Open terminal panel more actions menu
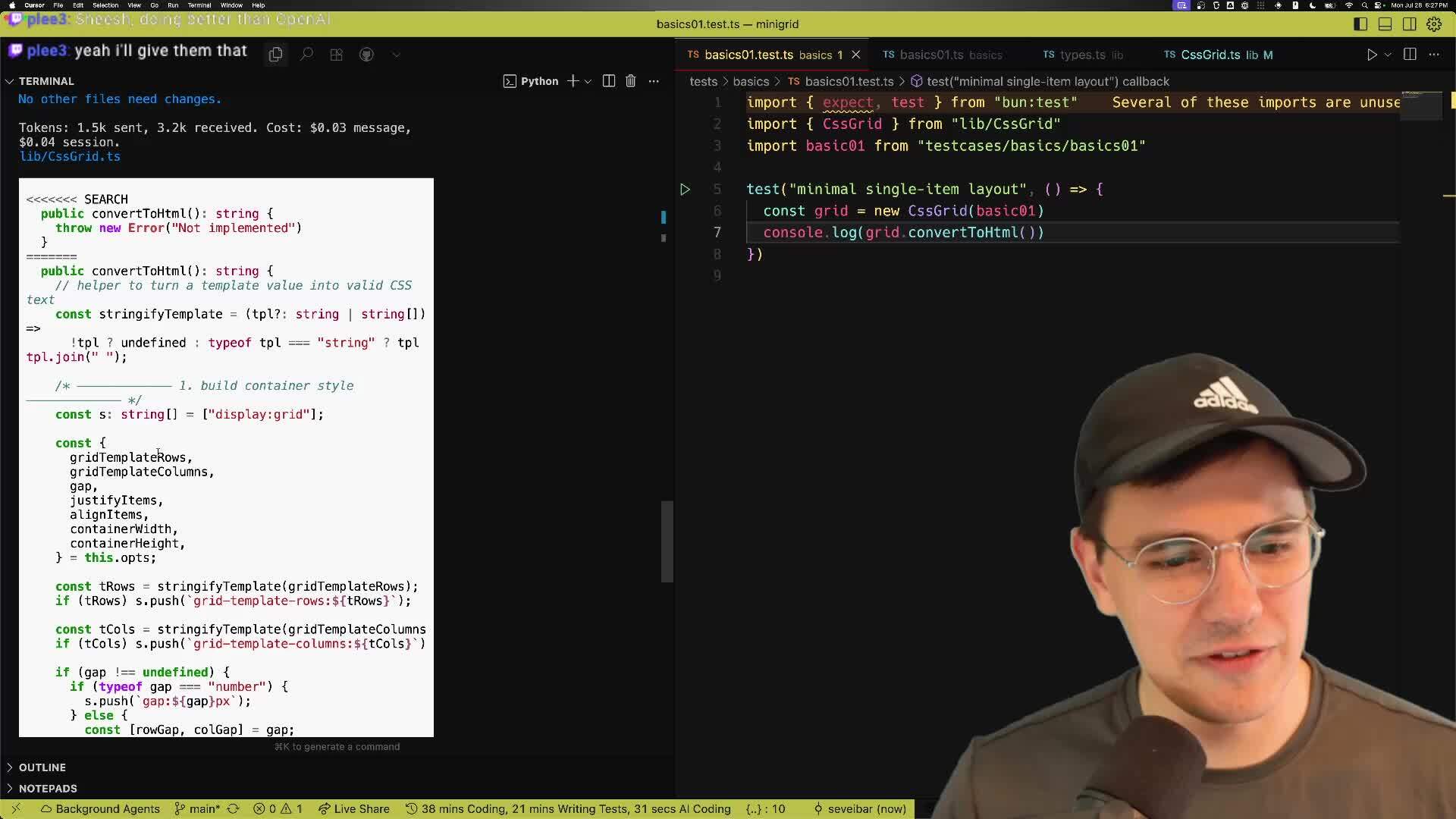 (x=654, y=81)
